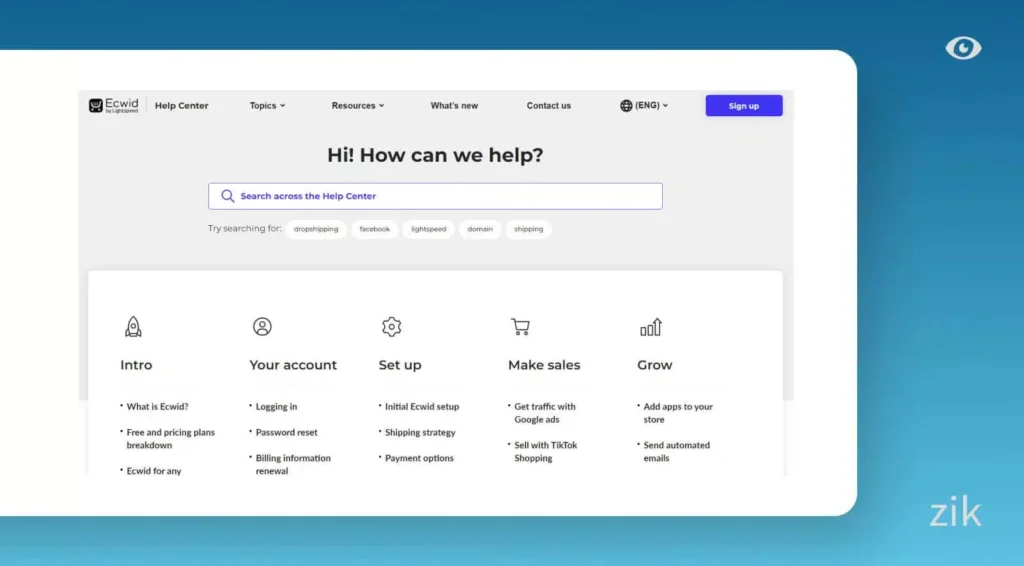Select the dropshipping search suggestion
This screenshot has width=1024, height=566.
coord(316,229)
